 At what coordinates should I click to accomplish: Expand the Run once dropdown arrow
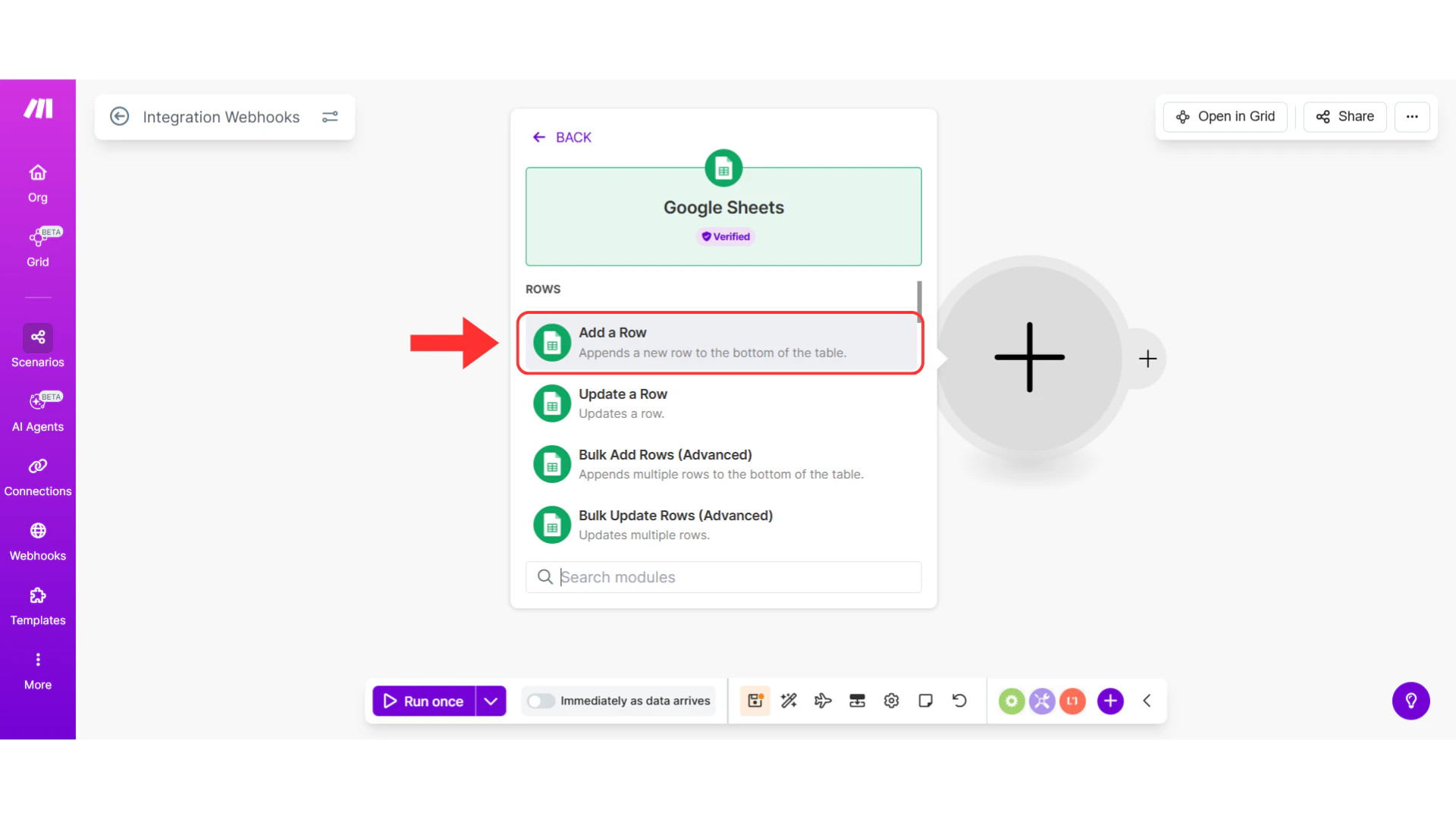pos(490,701)
